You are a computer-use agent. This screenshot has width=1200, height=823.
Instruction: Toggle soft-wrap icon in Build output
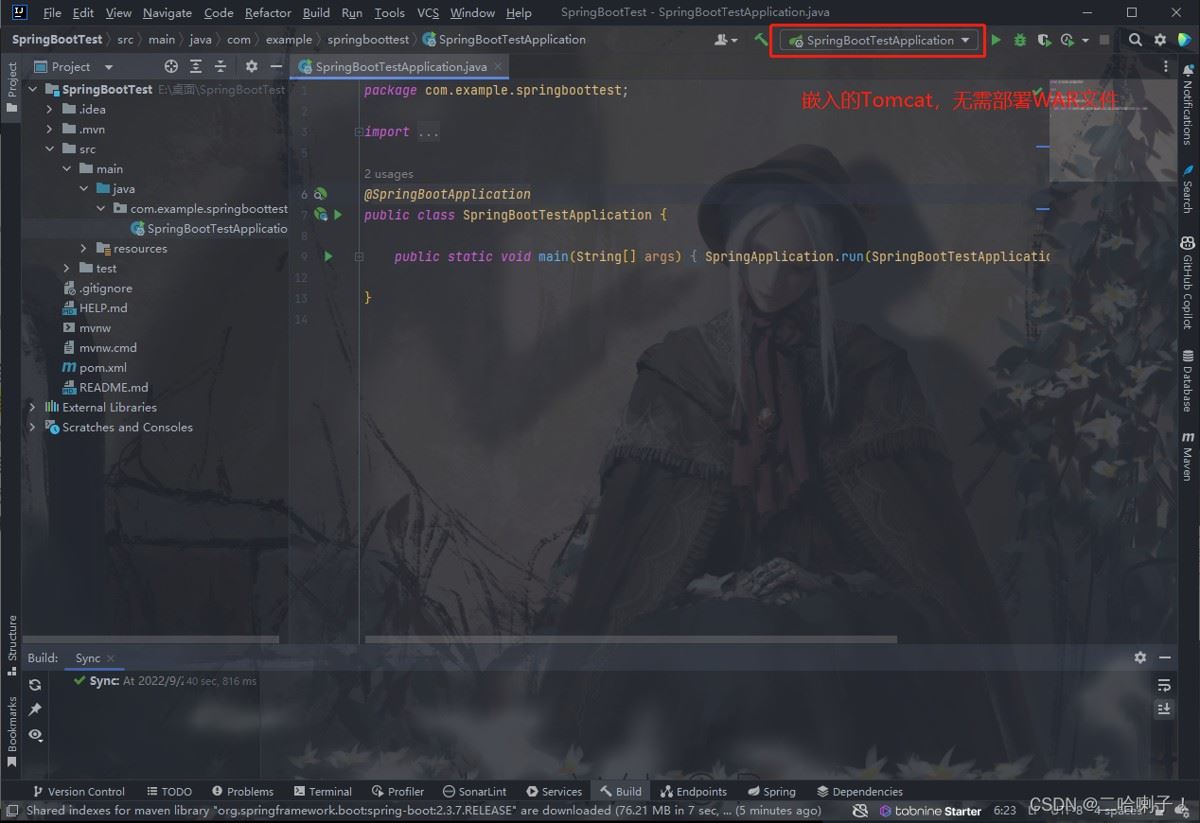click(x=1164, y=685)
